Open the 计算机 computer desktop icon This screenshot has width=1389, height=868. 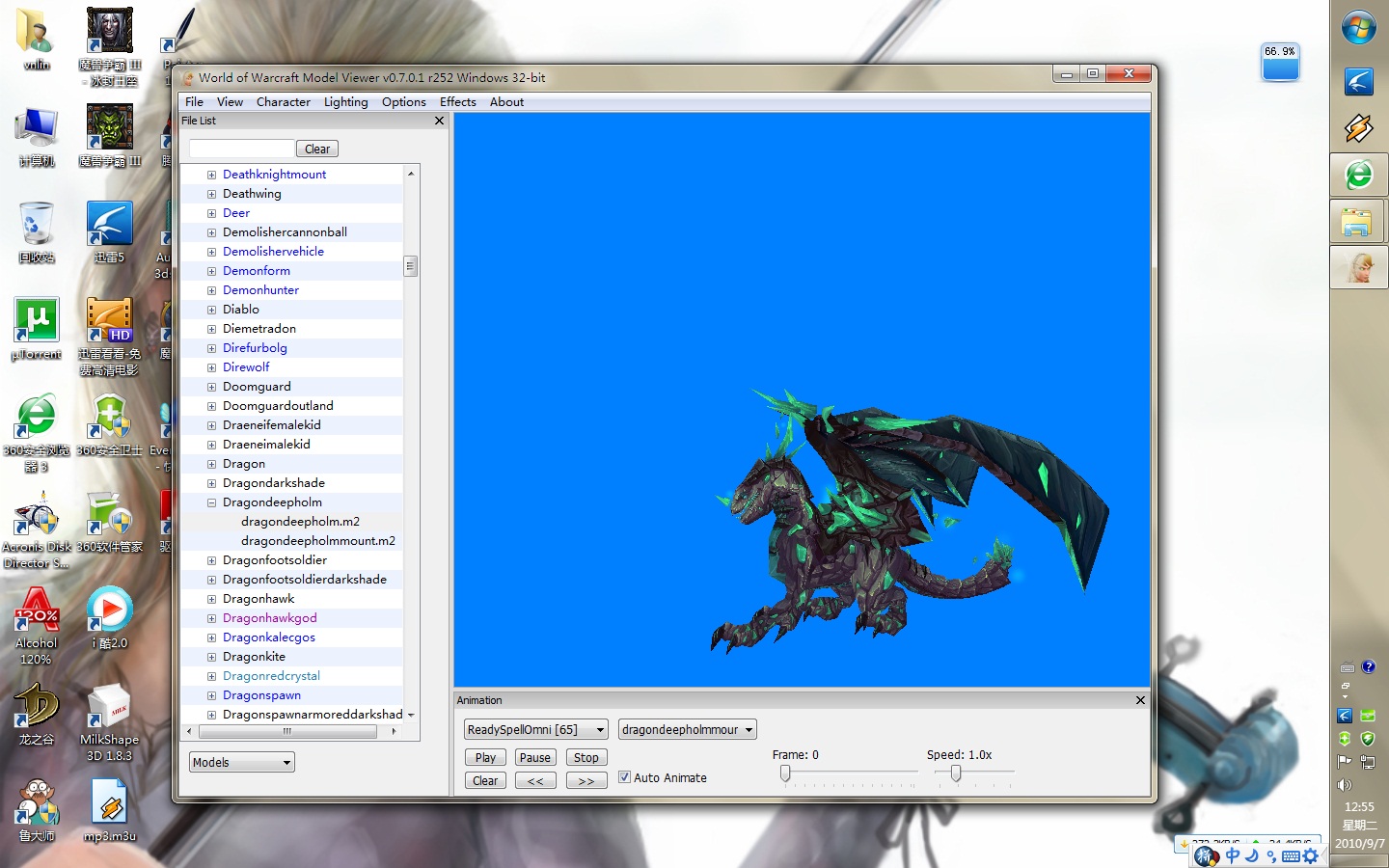37,137
